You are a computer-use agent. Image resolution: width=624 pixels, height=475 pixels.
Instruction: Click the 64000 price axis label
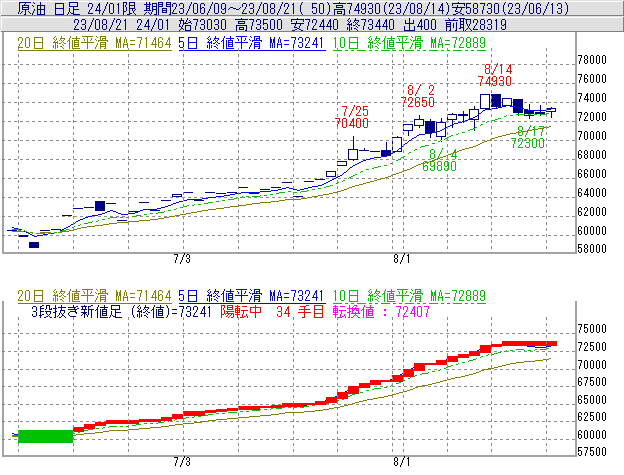coord(592,193)
